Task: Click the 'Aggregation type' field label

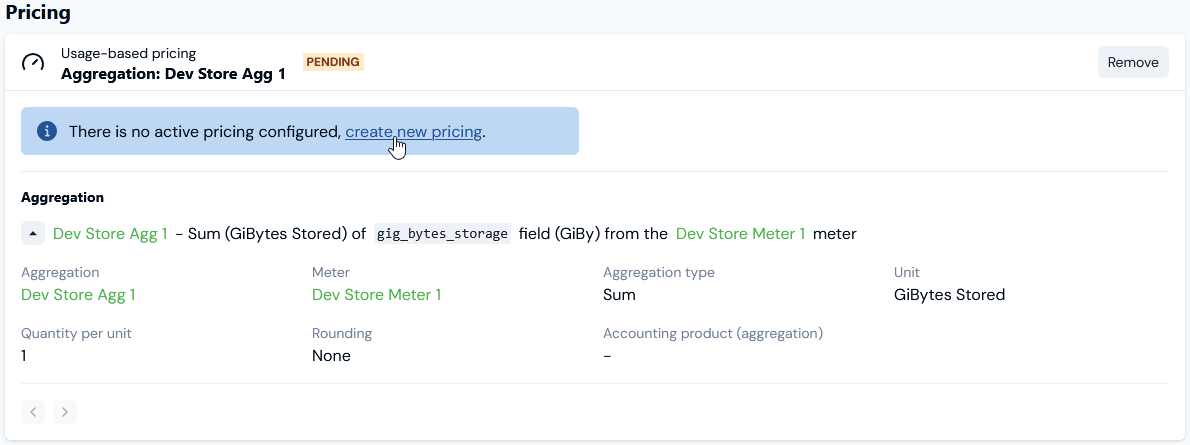Action: (x=659, y=272)
